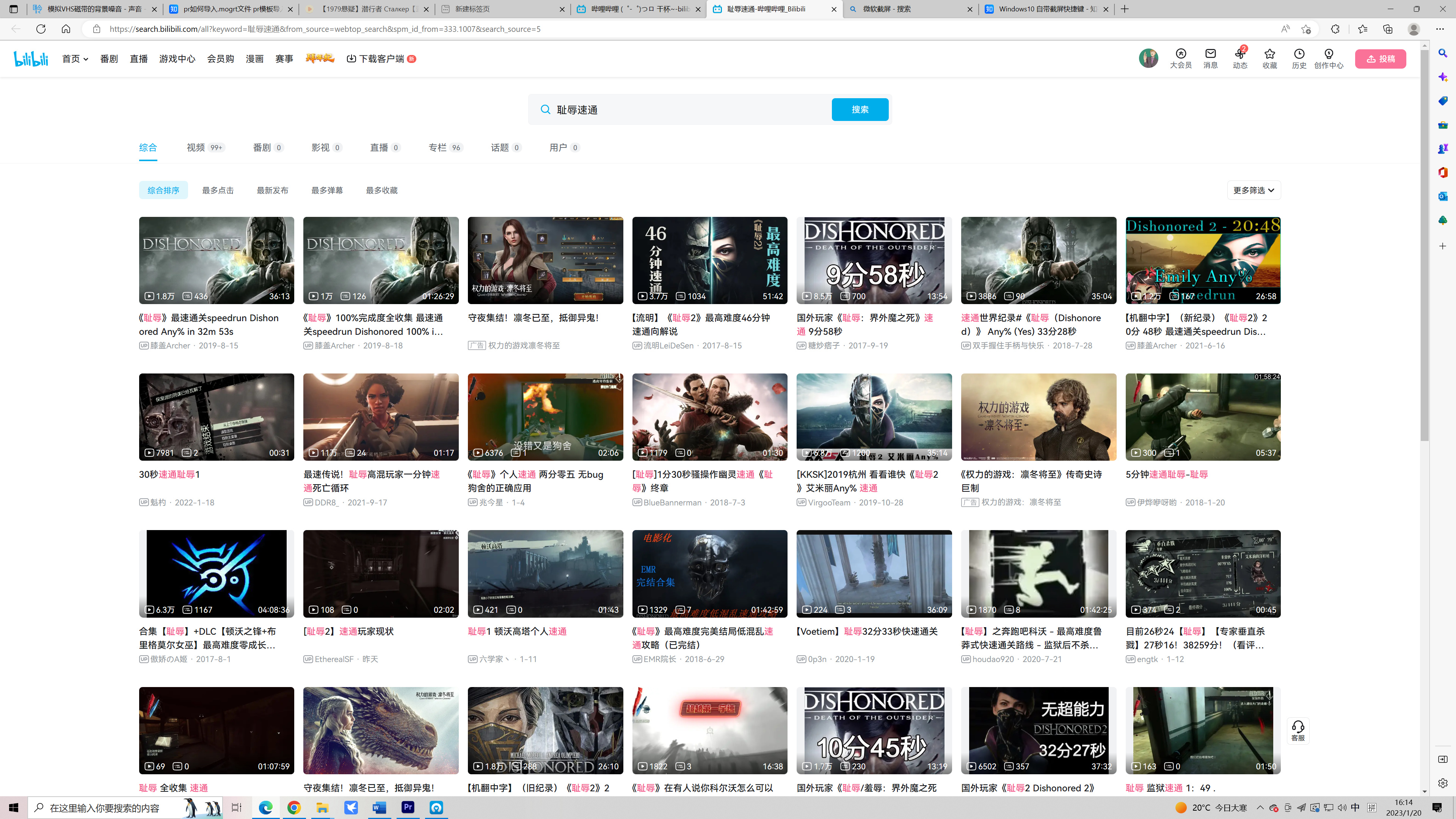Open 30秒速通耻辱1 video title
This screenshot has height=819, width=1456.
(x=169, y=474)
